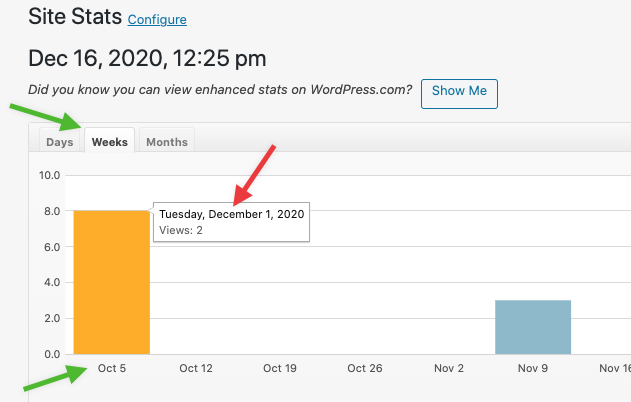Viewport: 631px width, 402px height.
Task: Click the orange Oct 5 bar
Action: [x=111, y=282]
